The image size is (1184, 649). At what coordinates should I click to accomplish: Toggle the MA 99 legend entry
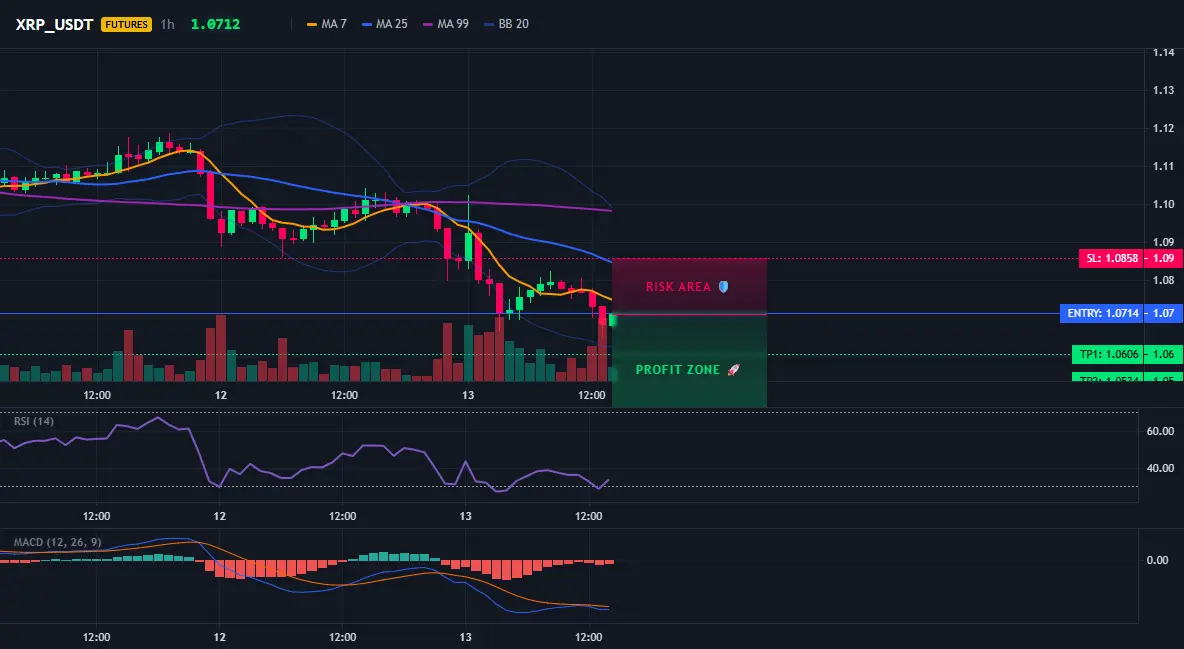[446, 24]
